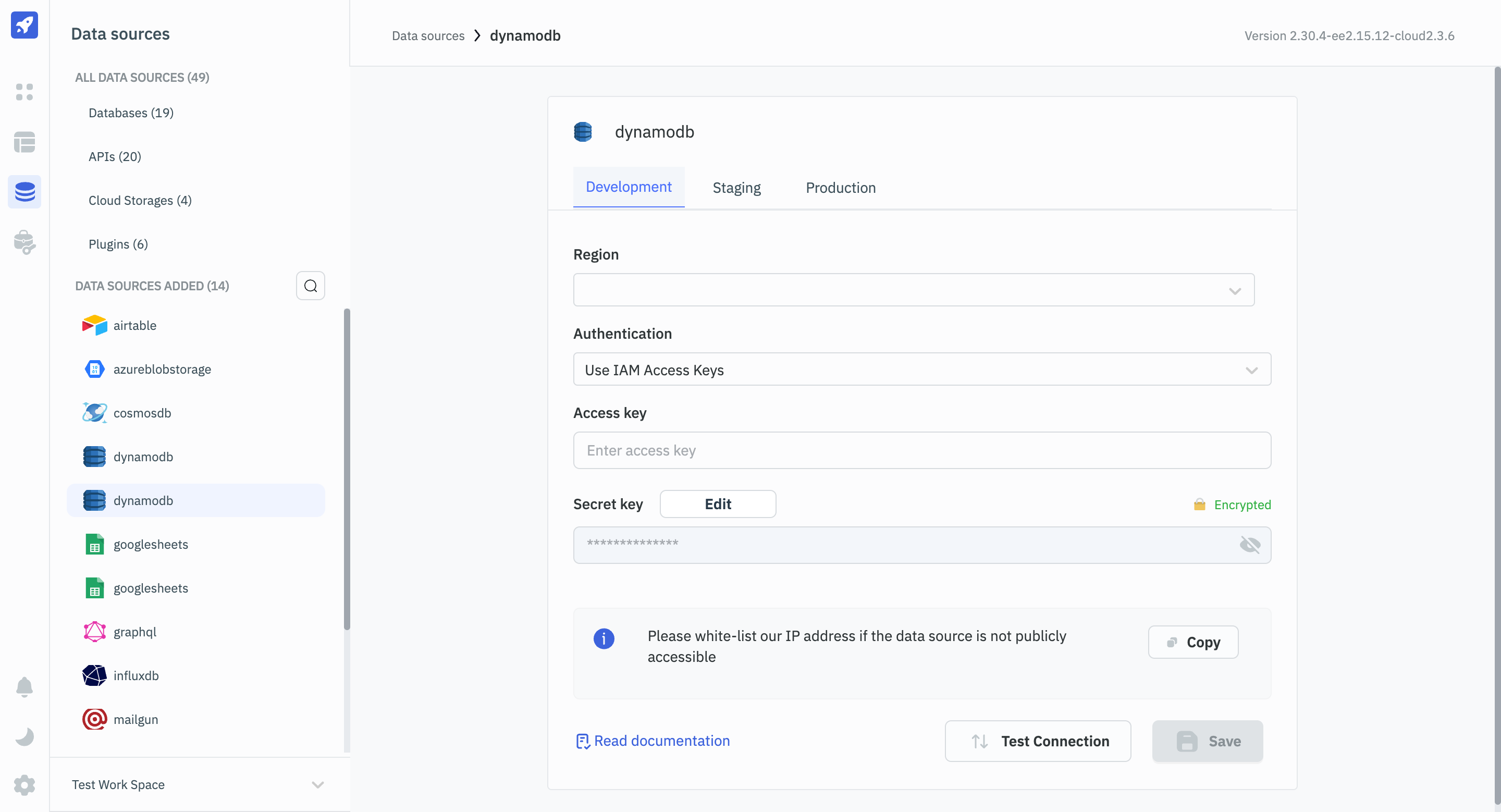The image size is (1501, 812).
Task: Click the Azure Blob Storage icon
Action: [94, 369]
